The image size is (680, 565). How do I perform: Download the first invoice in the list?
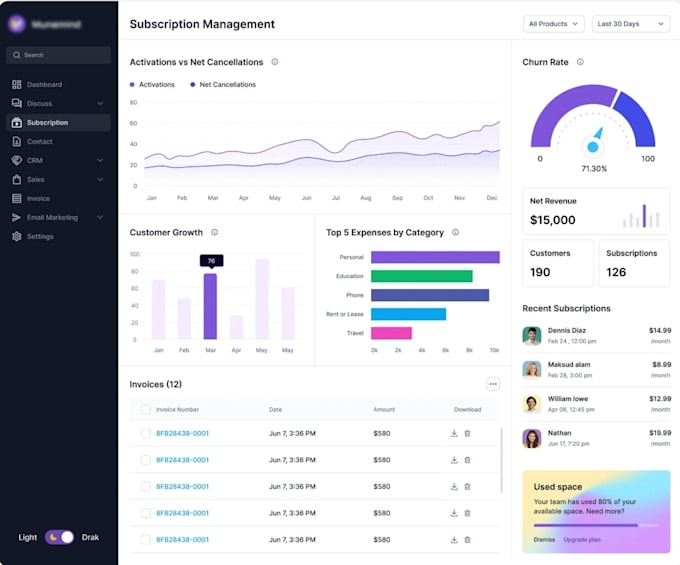[x=454, y=433]
